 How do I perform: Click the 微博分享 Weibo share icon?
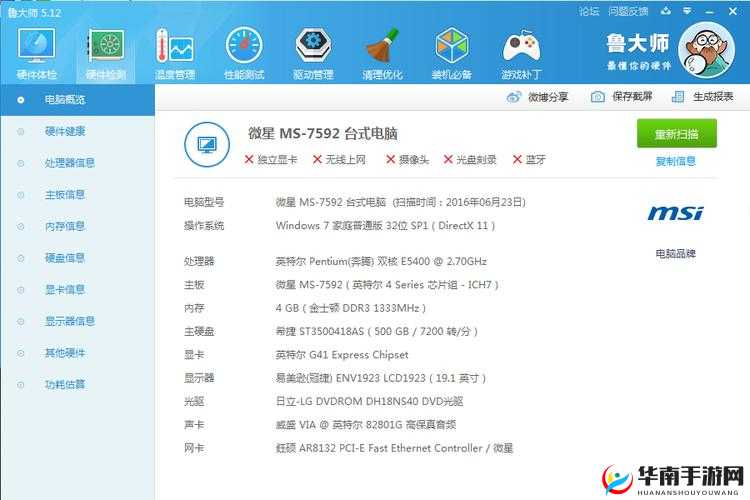point(513,97)
